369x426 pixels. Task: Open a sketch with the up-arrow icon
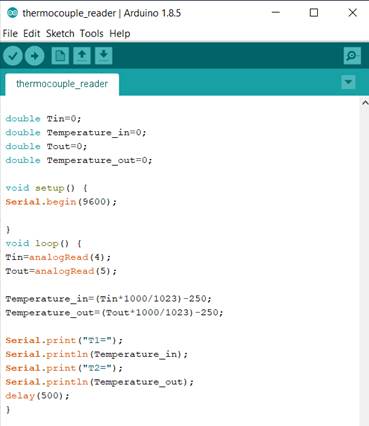(x=82, y=55)
